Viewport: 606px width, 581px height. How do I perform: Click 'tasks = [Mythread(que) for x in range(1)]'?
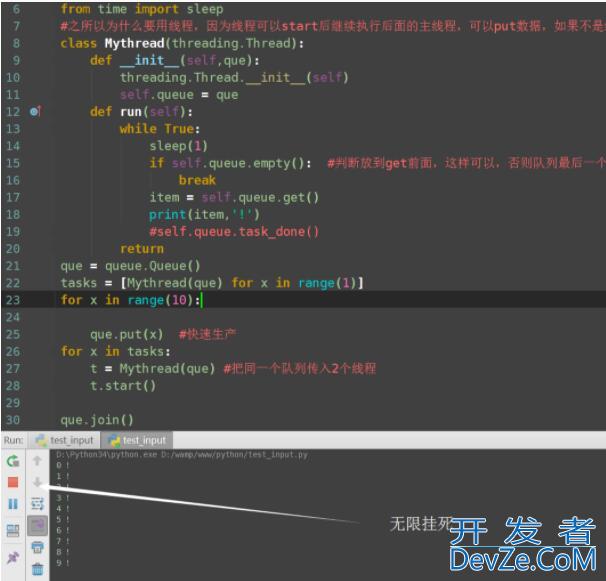(x=212, y=283)
